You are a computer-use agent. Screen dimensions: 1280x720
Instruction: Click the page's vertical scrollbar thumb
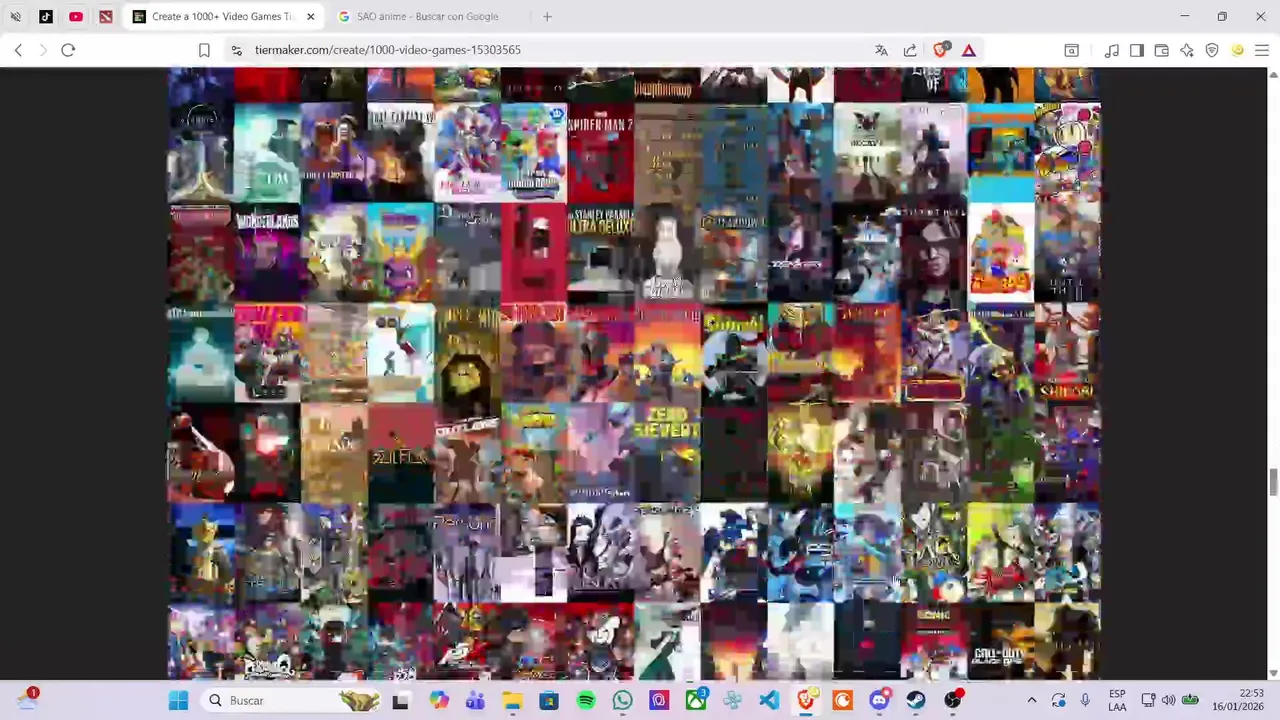click(x=1273, y=481)
